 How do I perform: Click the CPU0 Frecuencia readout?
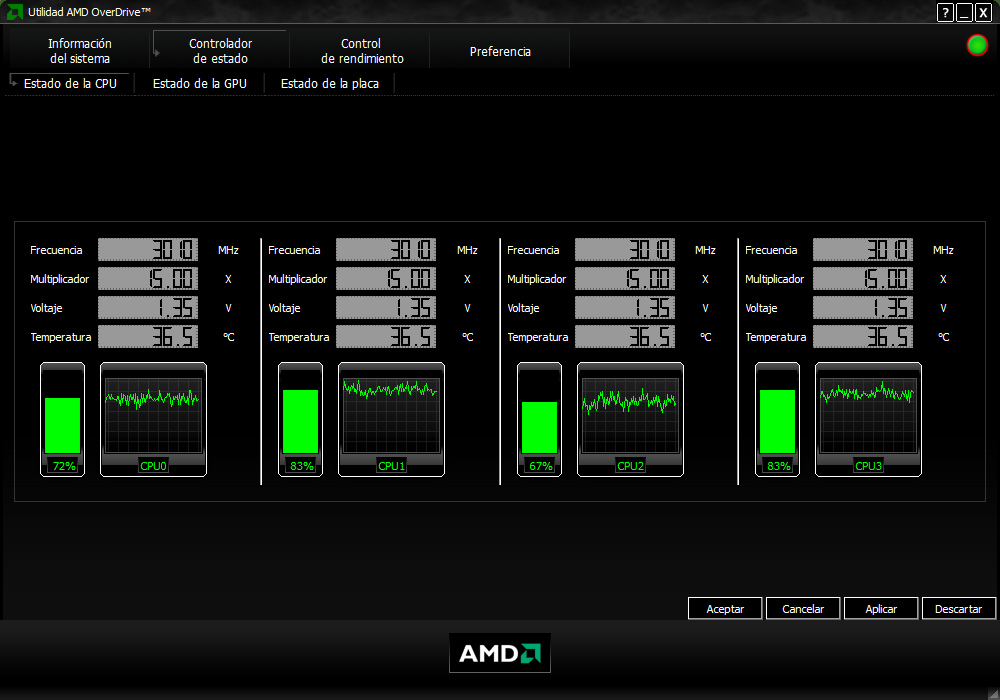[148, 250]
